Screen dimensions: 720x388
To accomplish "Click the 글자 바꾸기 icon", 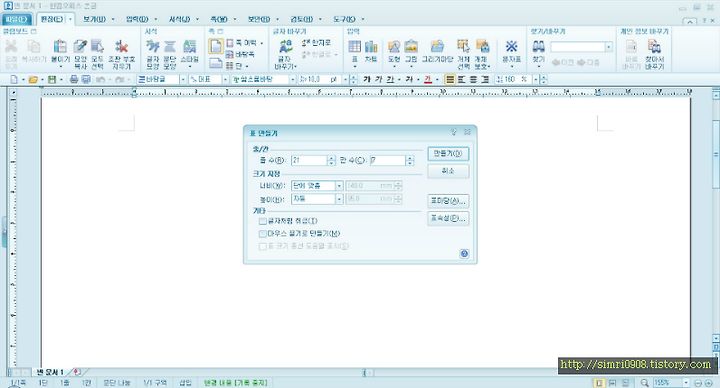I will (x=286, y=46).
